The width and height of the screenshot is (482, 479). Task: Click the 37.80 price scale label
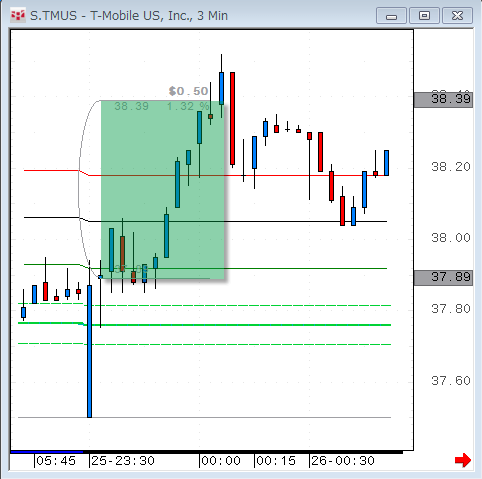click(x=451, y=309)
